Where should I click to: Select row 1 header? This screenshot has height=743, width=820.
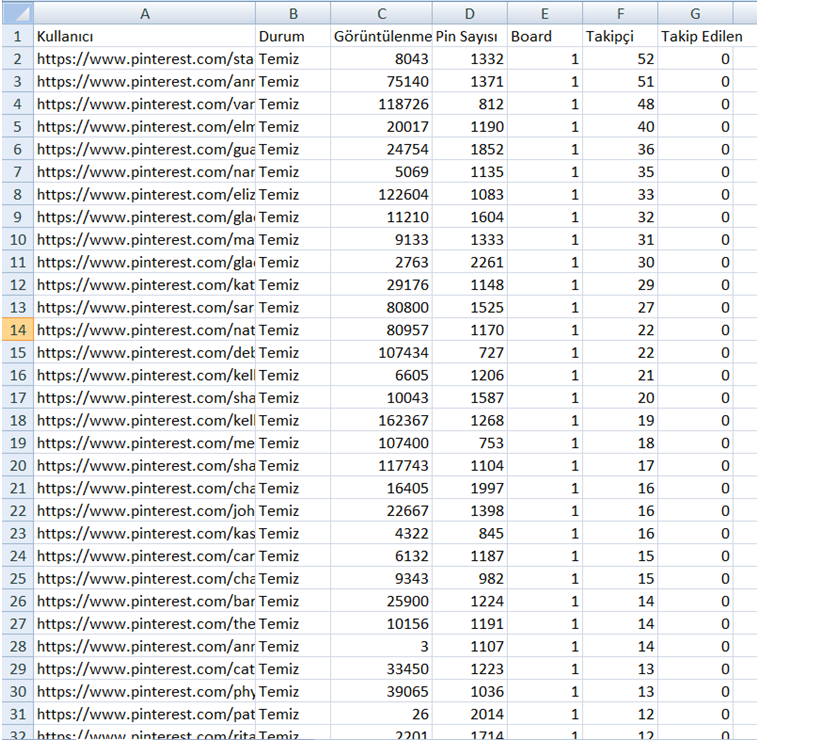[x=17, y=37]
